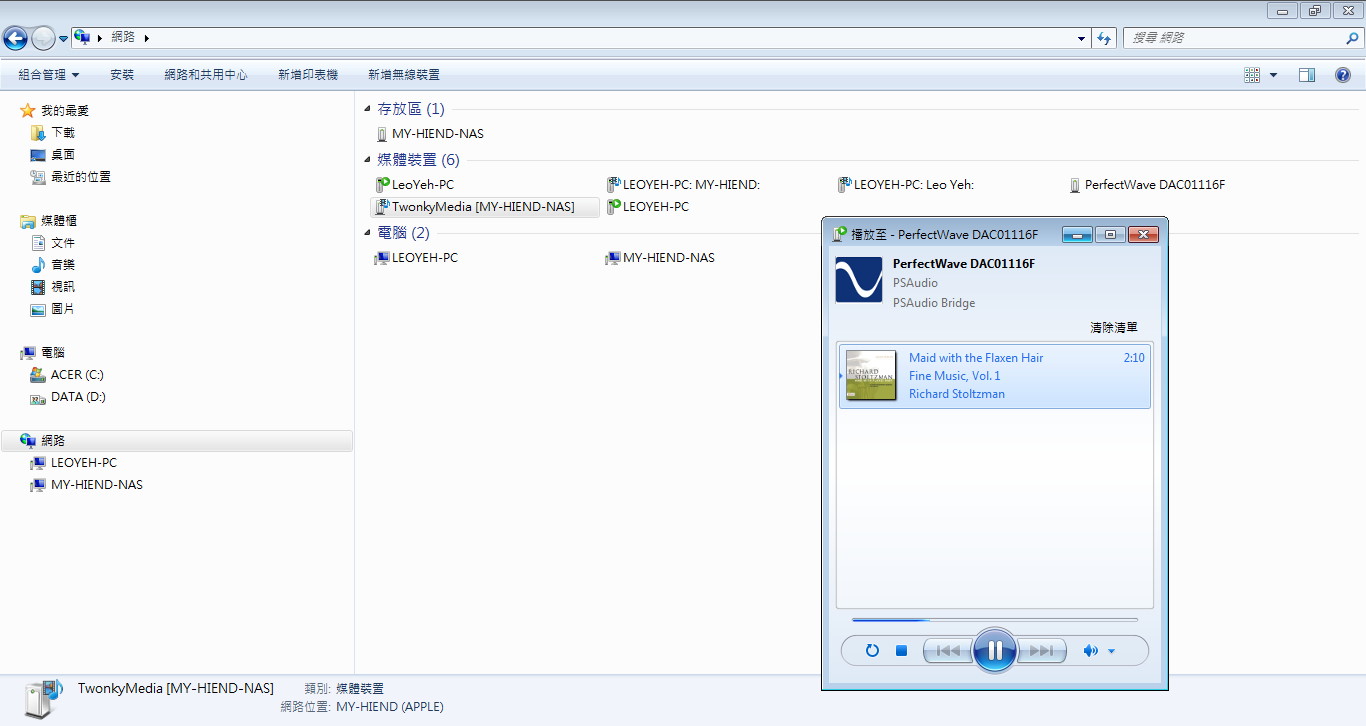
Task: Toggle repeat in Play To window
Action: point(872,651)
